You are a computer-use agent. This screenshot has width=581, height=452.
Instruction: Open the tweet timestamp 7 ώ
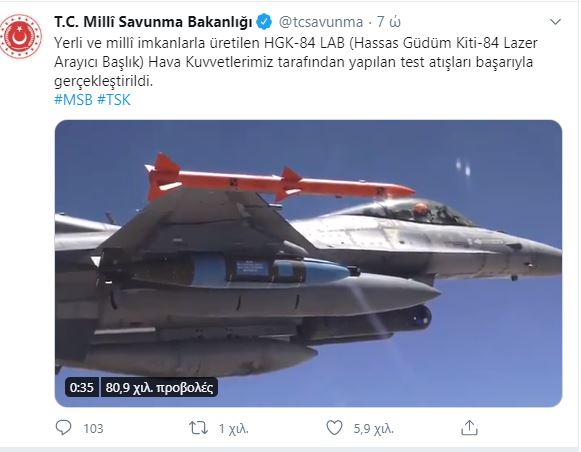pyautogui.click(x=389, y=22)
